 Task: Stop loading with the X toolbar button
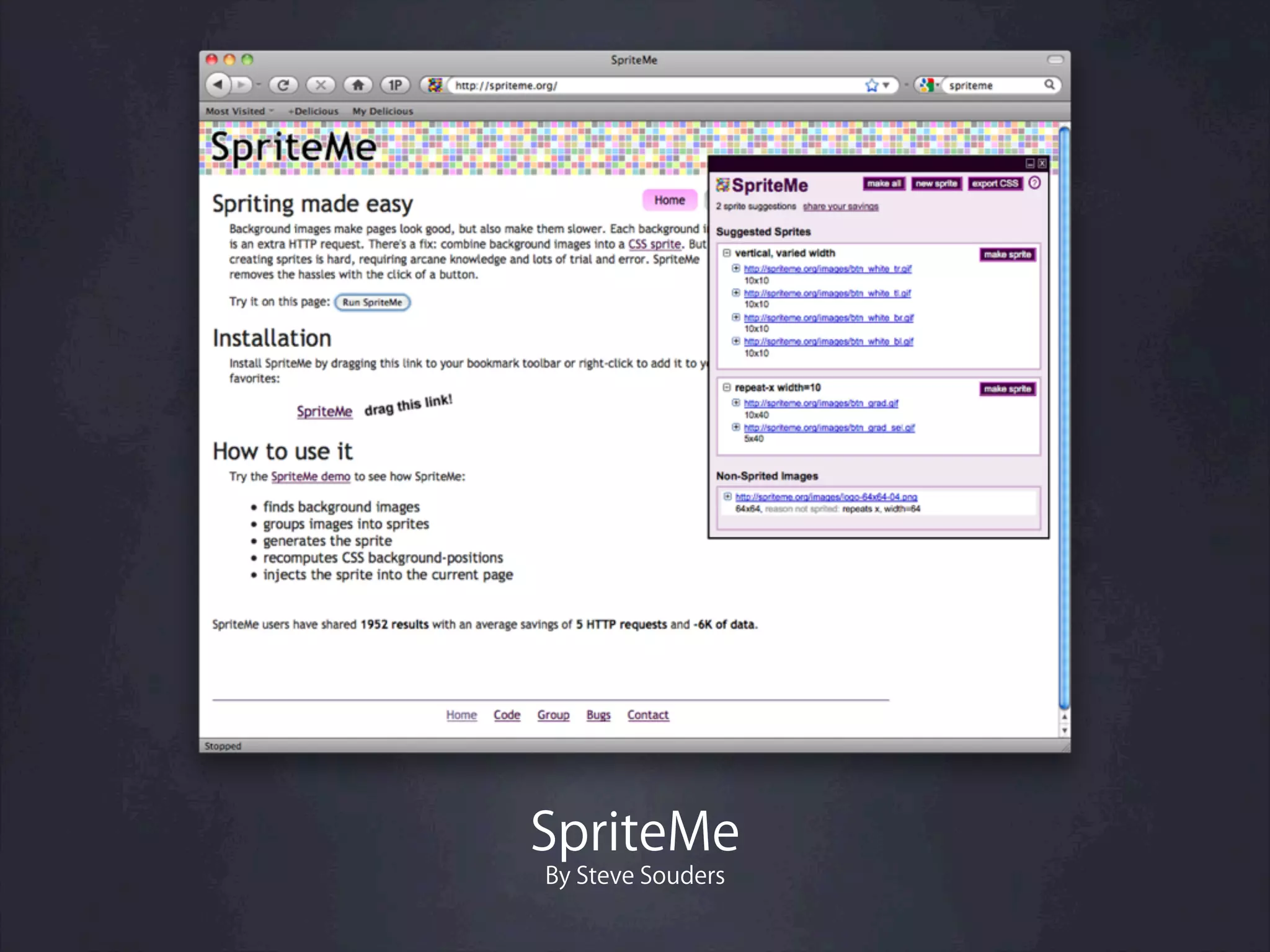[x=321, y=85]
